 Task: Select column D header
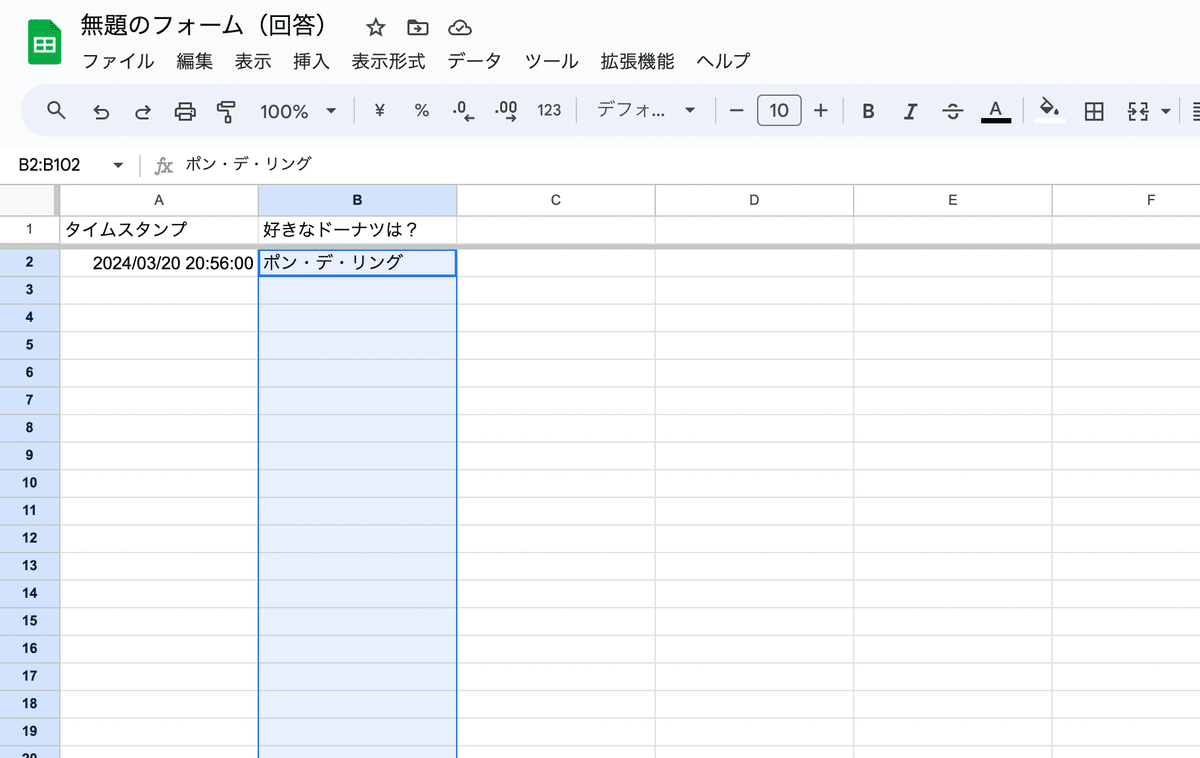tap(754, 200)
